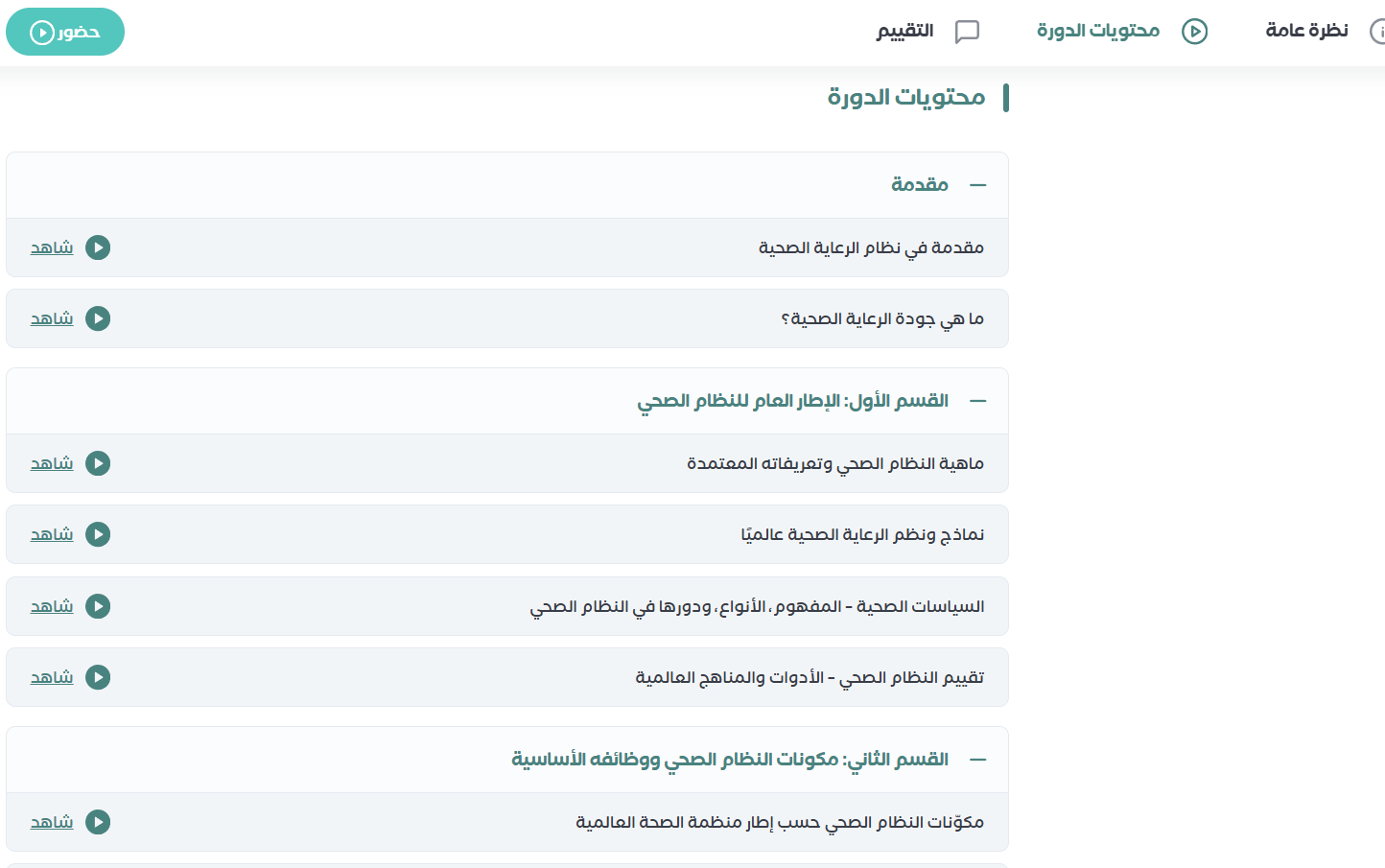
Task: Click play icon for السياسات الصحية lesson
Action: 98,606
